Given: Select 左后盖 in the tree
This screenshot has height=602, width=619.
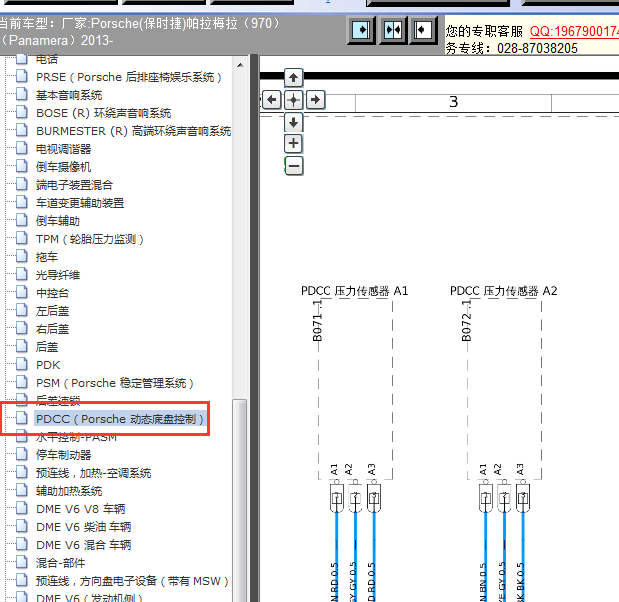Looking at the screenshot, I should (53, 311).
